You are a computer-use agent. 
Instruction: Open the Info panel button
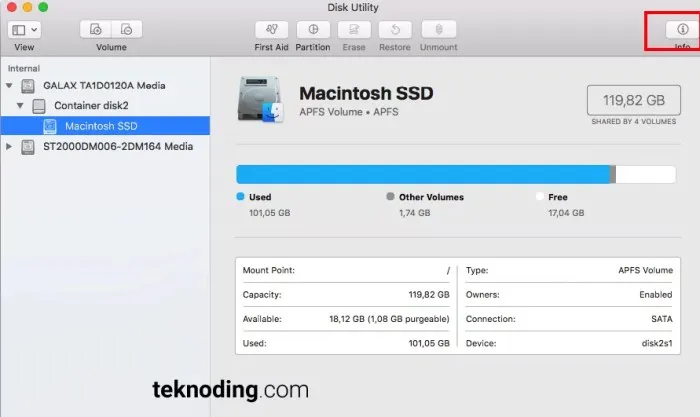click(x=682, y=29)
